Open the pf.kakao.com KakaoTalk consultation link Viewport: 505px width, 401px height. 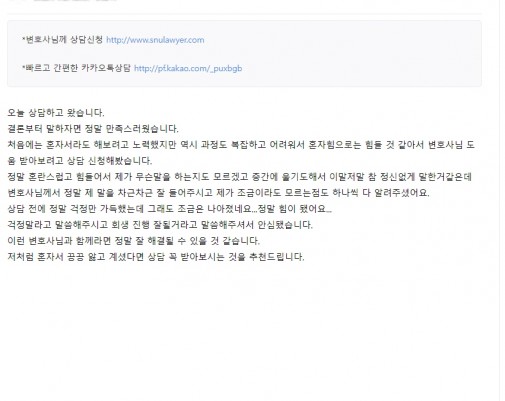(188, 68)
